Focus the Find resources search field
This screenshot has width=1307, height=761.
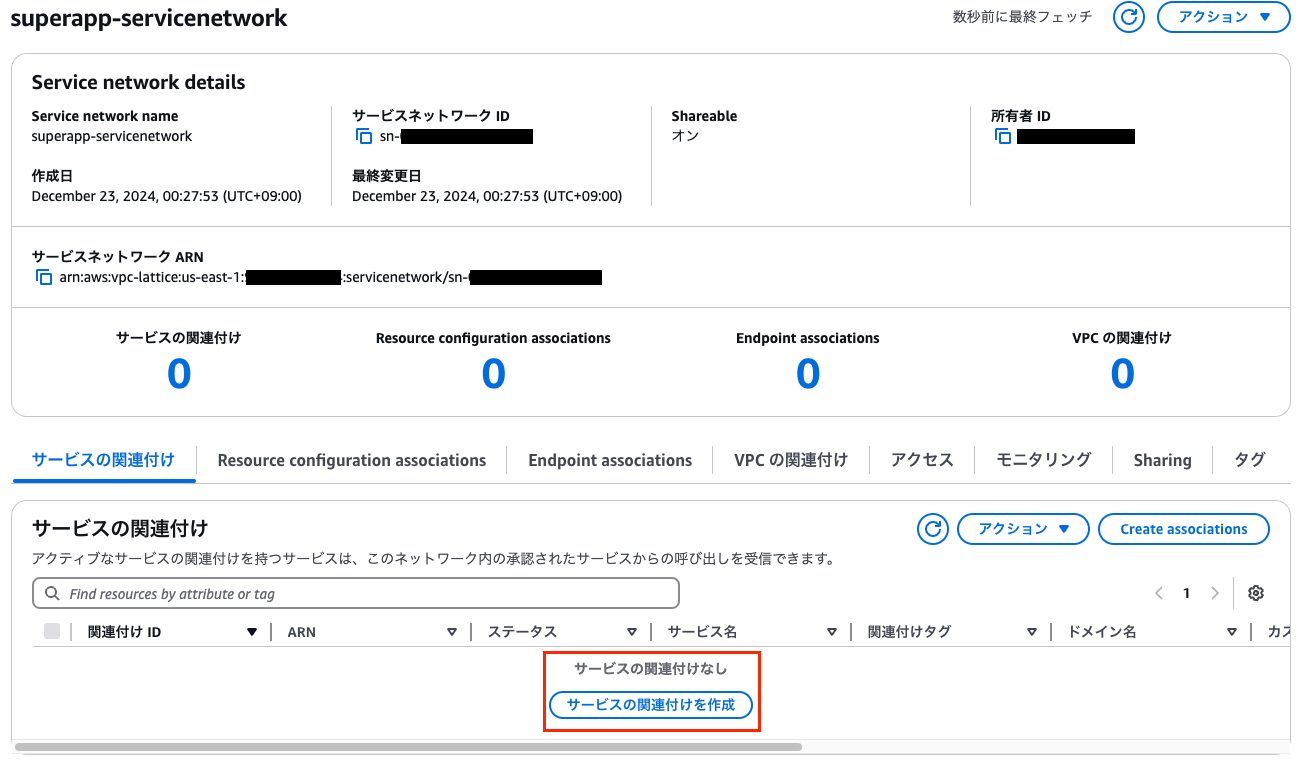pyautogui.click(x=356, y=593)
